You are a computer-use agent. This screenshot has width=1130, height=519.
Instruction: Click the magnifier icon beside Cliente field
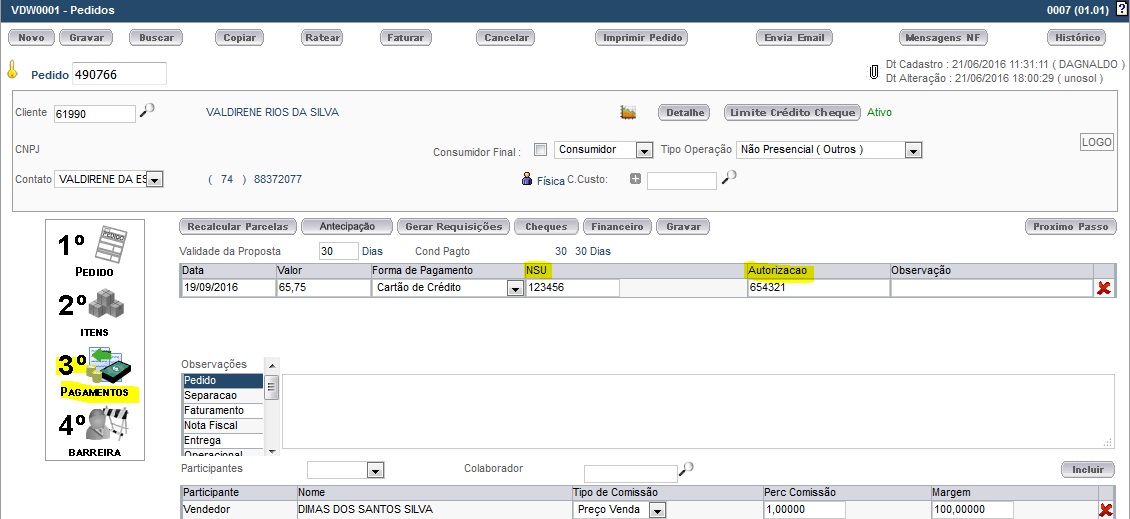click(147, 111)
